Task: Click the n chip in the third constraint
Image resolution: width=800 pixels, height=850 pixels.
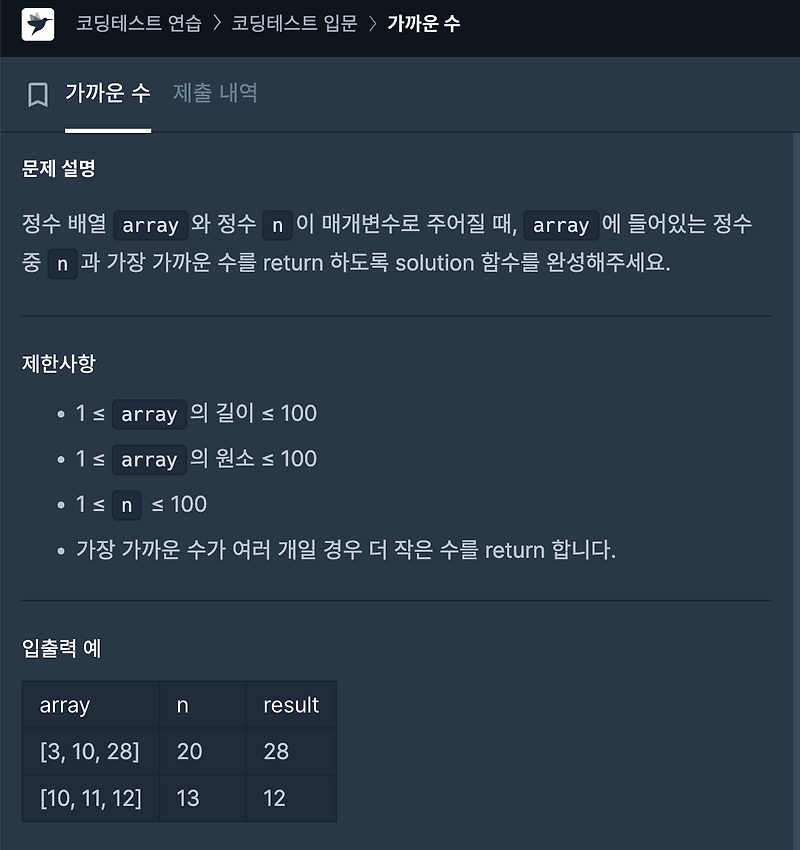Action: tap(126, 505)
